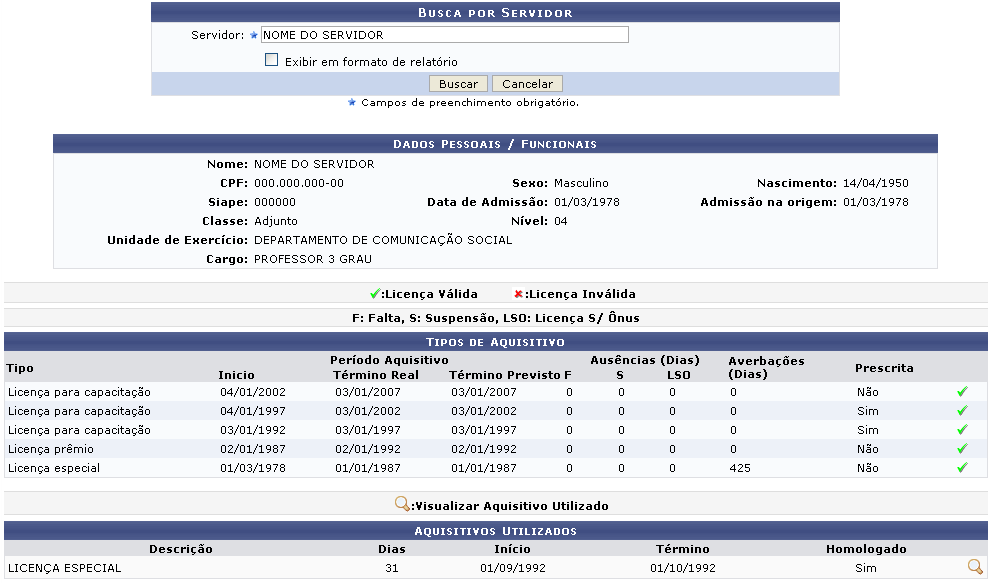
Task: Click the magnifier icon in LICENÇA ESPECIAL row
Action: point(975,567)
